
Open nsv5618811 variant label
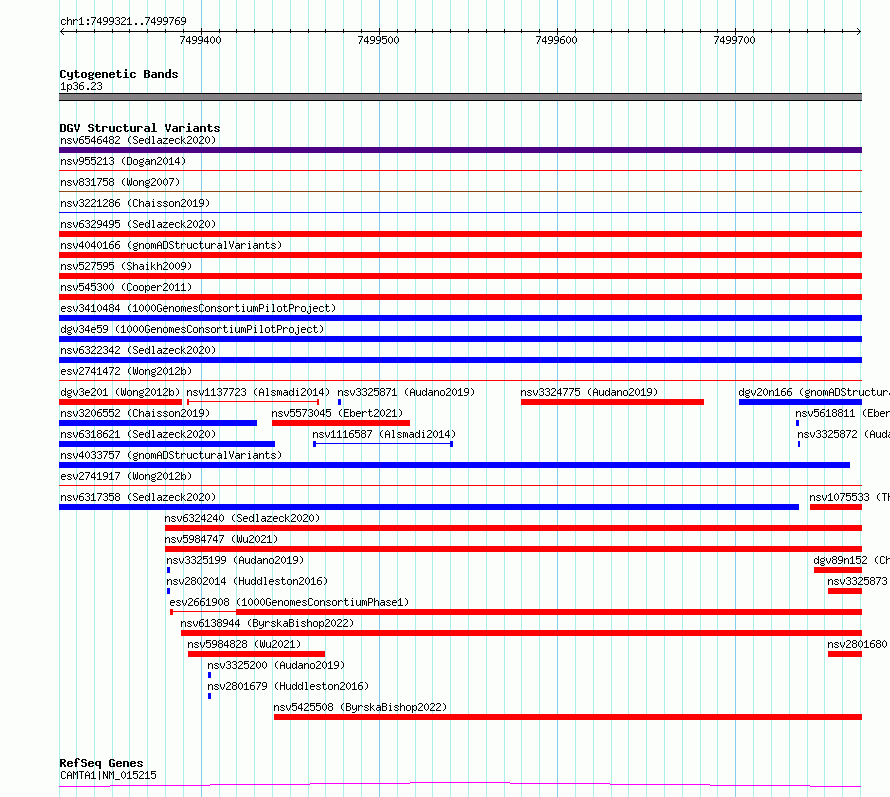click(x=842, y=413)
